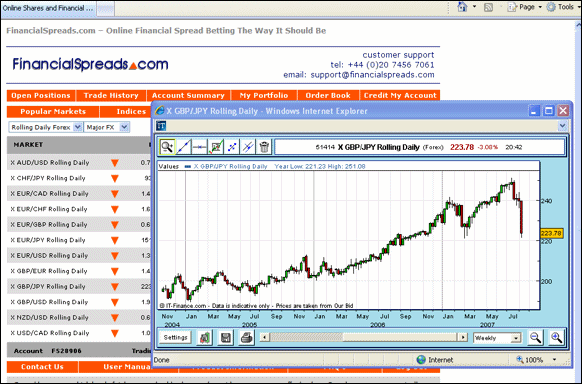The height and width of the screenshot is (384, 582).
Task: Expand chevron at right of chart window toolbar
Action: pos(562,126)
